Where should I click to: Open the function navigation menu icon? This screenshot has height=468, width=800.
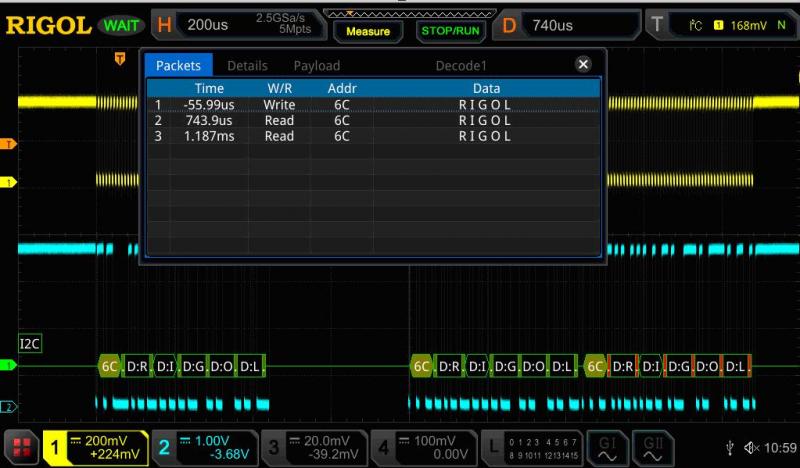point(22,447)
